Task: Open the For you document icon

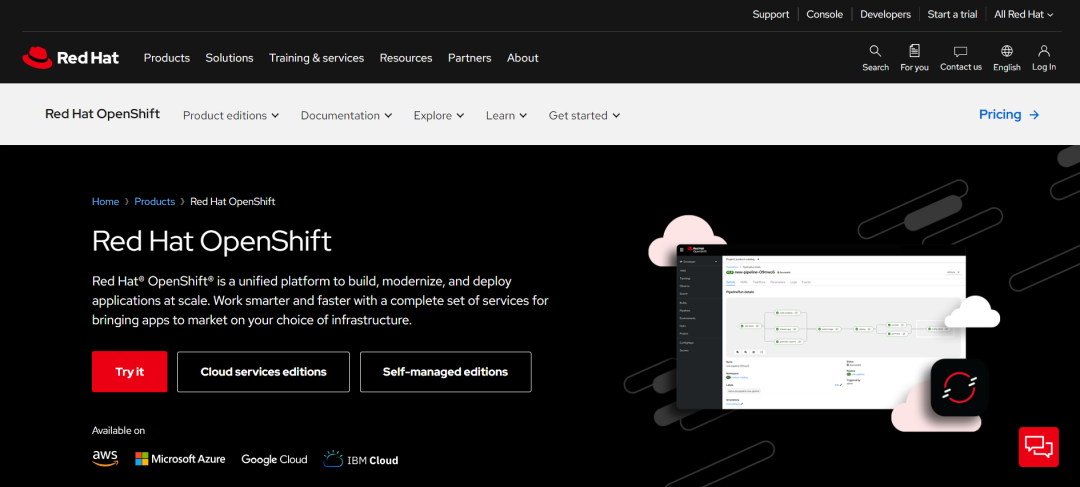Action: coord(914,51)
